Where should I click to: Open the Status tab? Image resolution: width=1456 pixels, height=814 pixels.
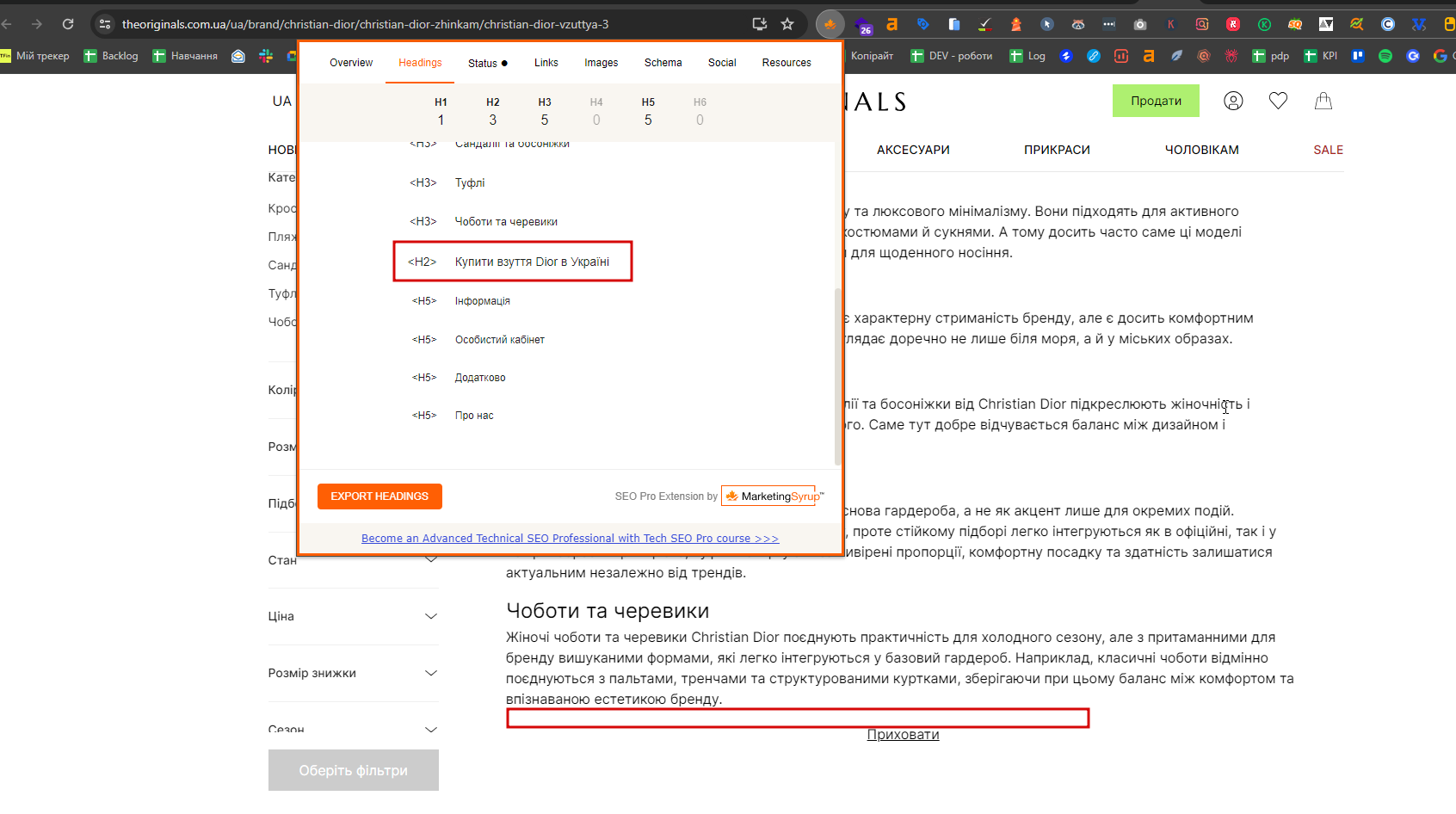pyautogui.click(x=488, y=63)
